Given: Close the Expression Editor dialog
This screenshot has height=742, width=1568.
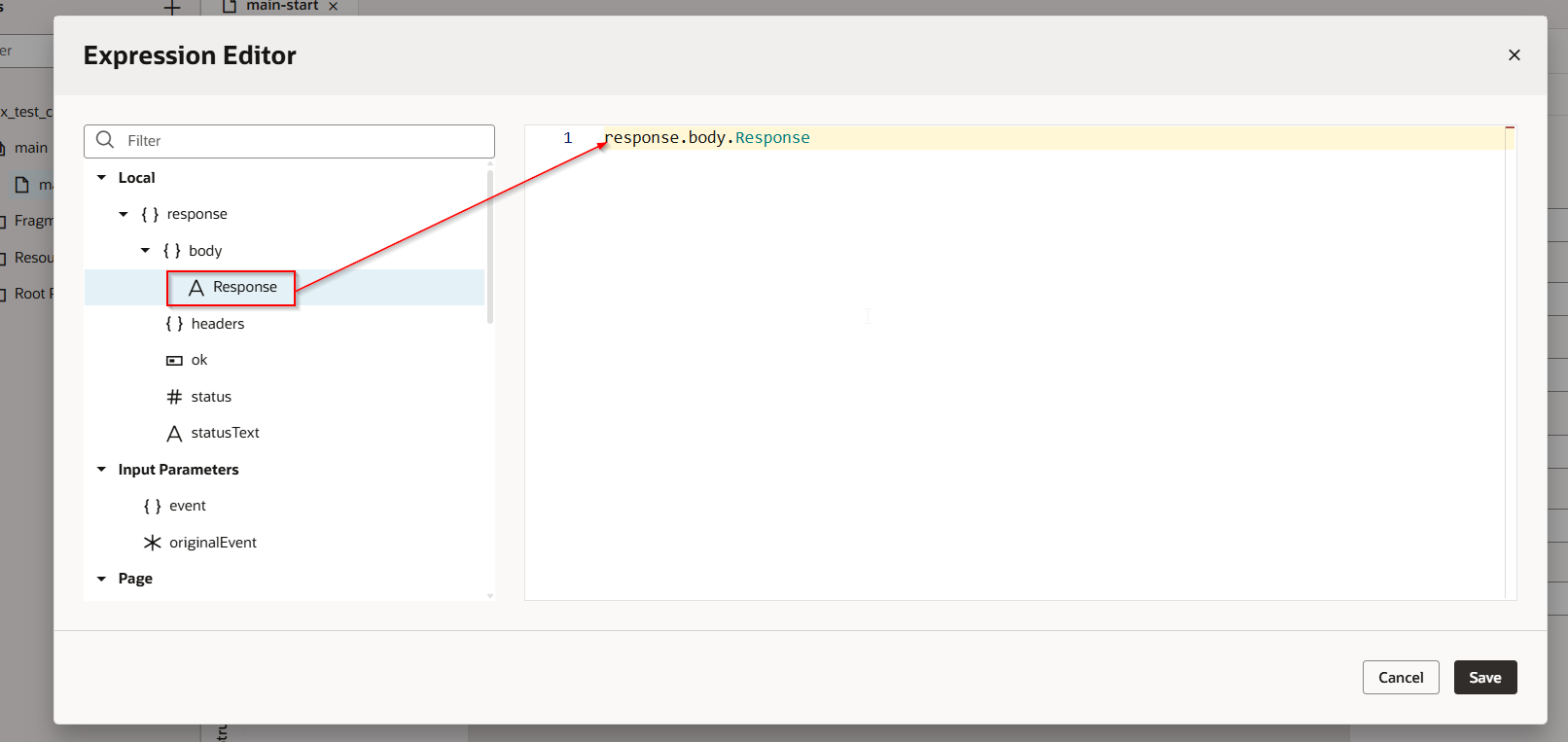Looking at the screenshot, I should [1514, 55].
